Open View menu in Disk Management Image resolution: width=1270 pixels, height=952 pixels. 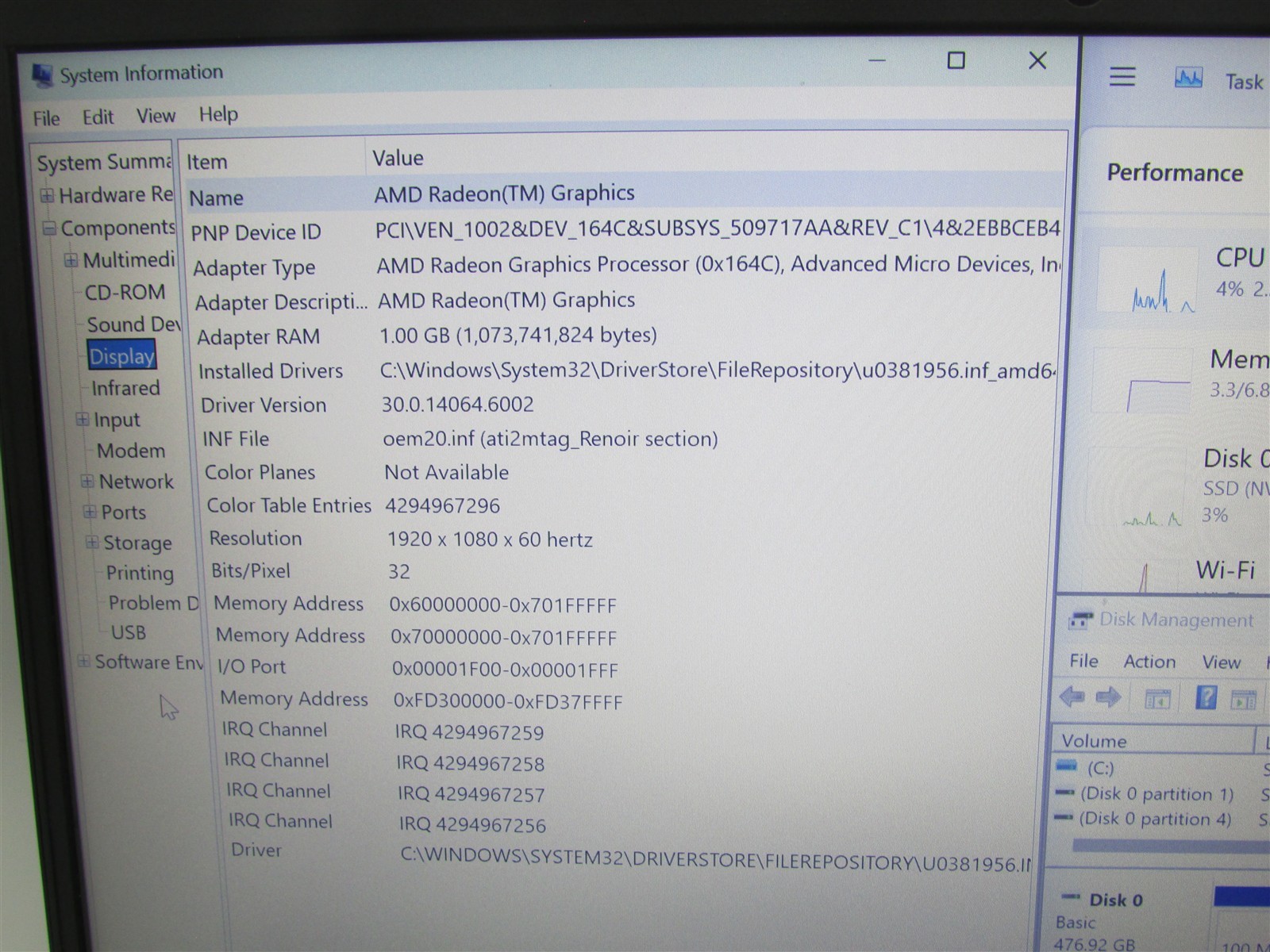point(1221,662)
